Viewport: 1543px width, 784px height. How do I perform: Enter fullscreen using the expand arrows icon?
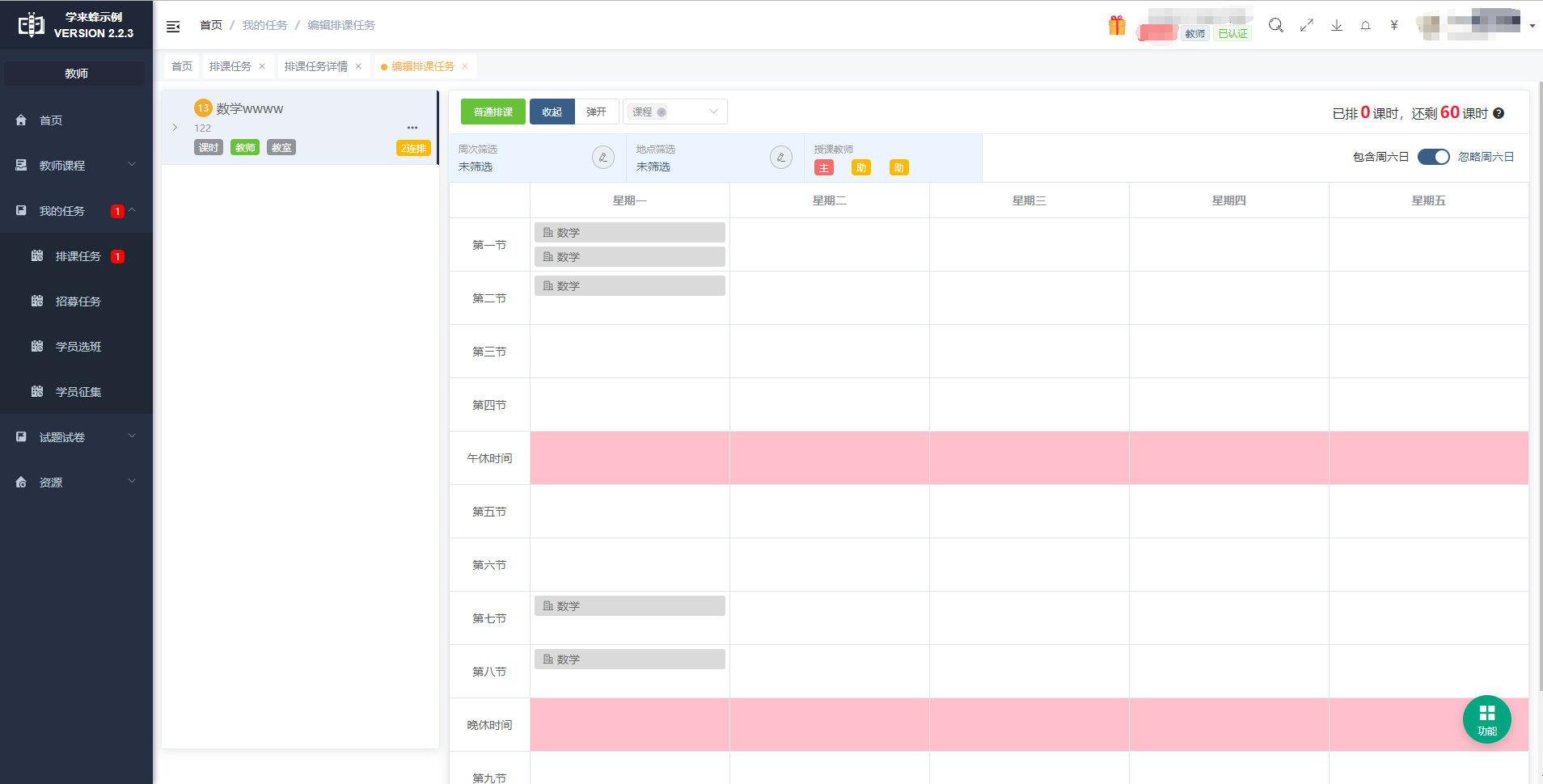point(1306,26)
